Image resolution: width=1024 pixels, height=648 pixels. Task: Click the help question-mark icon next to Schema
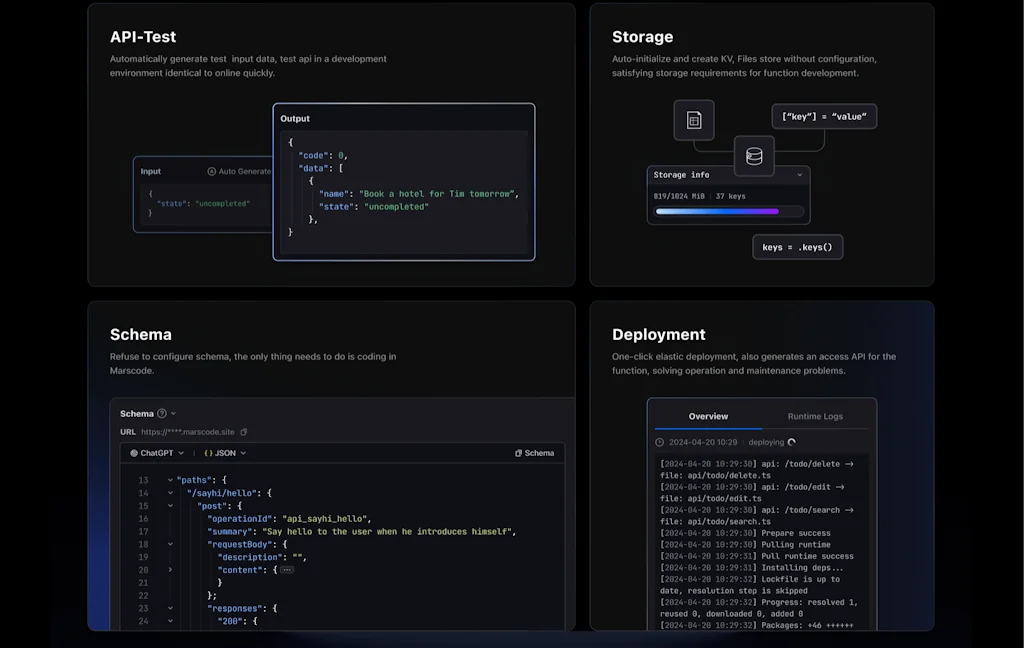(x=162, y=413)
